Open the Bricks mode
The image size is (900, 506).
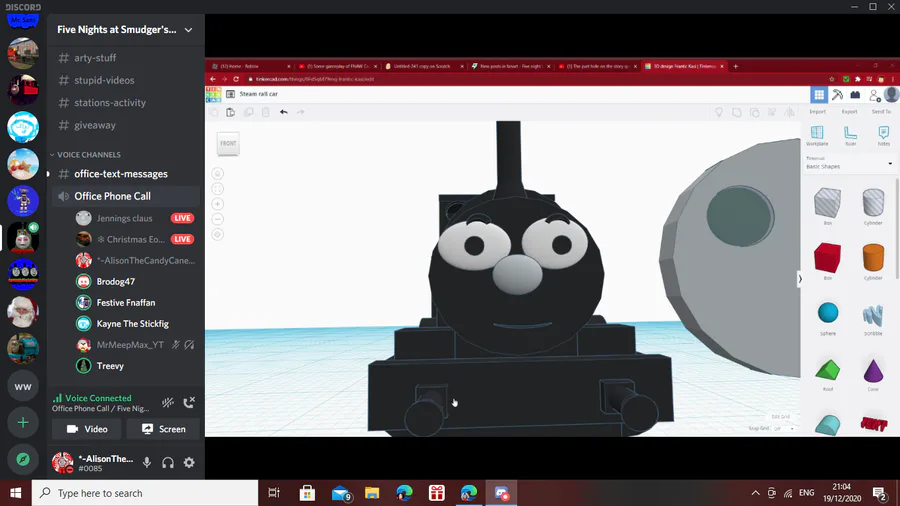pos(855,95)
